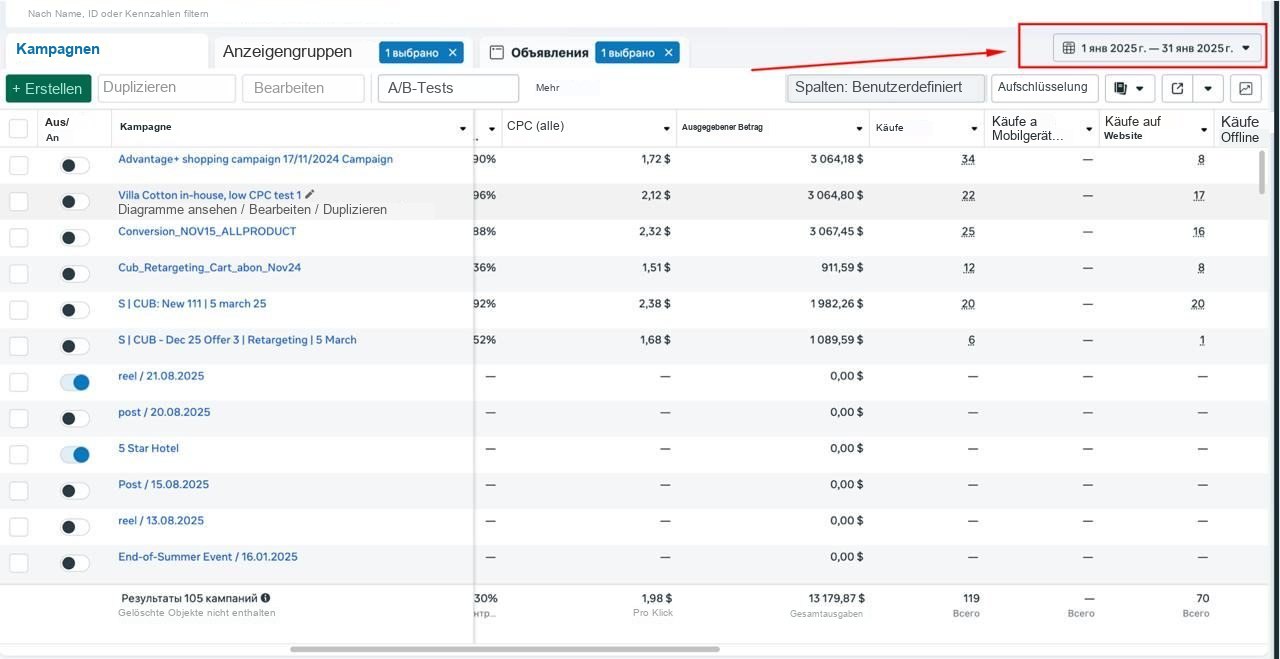Turn off reel / 21.08.2025 campaign
Image resolution: width=1280 pixels, height=659 pixels.
75,382
